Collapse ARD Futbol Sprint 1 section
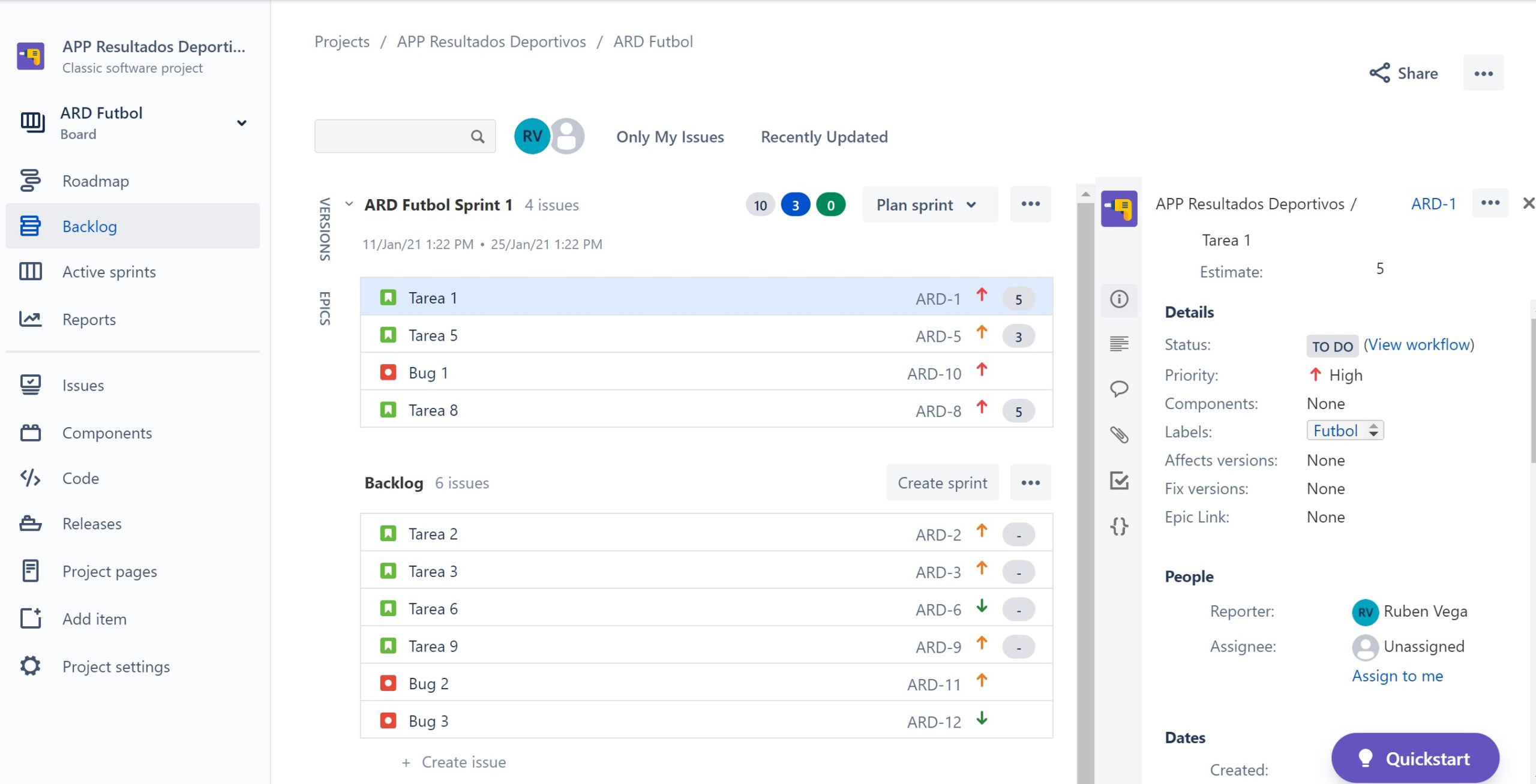Viewport: 1536px width, 784px height. pyautogui.click(x=349, y=204)
